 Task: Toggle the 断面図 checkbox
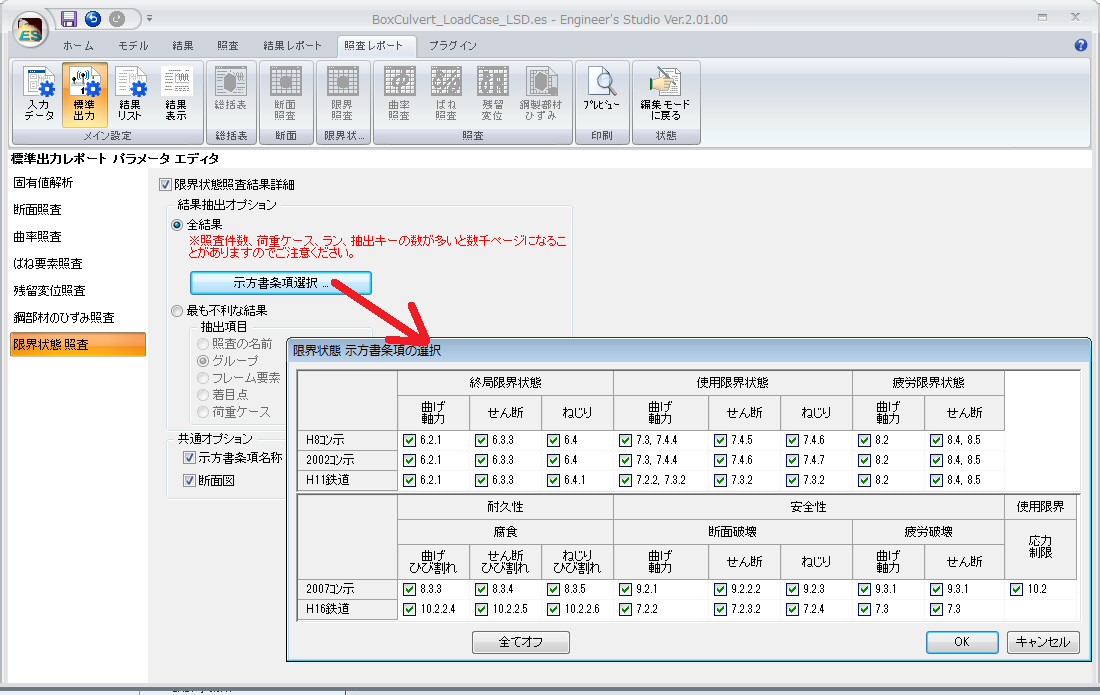pos(189,480)
